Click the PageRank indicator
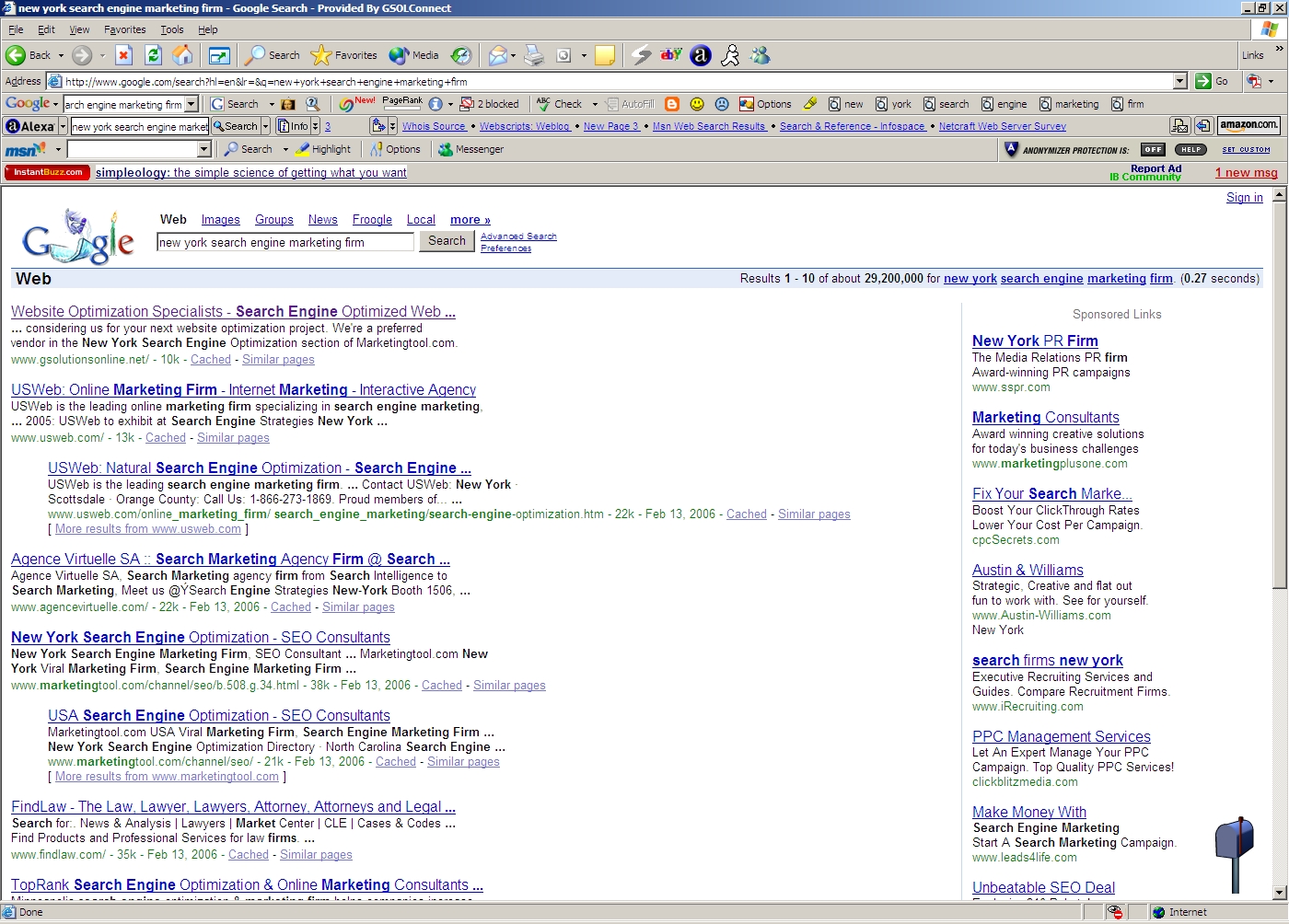This screenshot has width=1289, height=924. click(x=402, y=104)
